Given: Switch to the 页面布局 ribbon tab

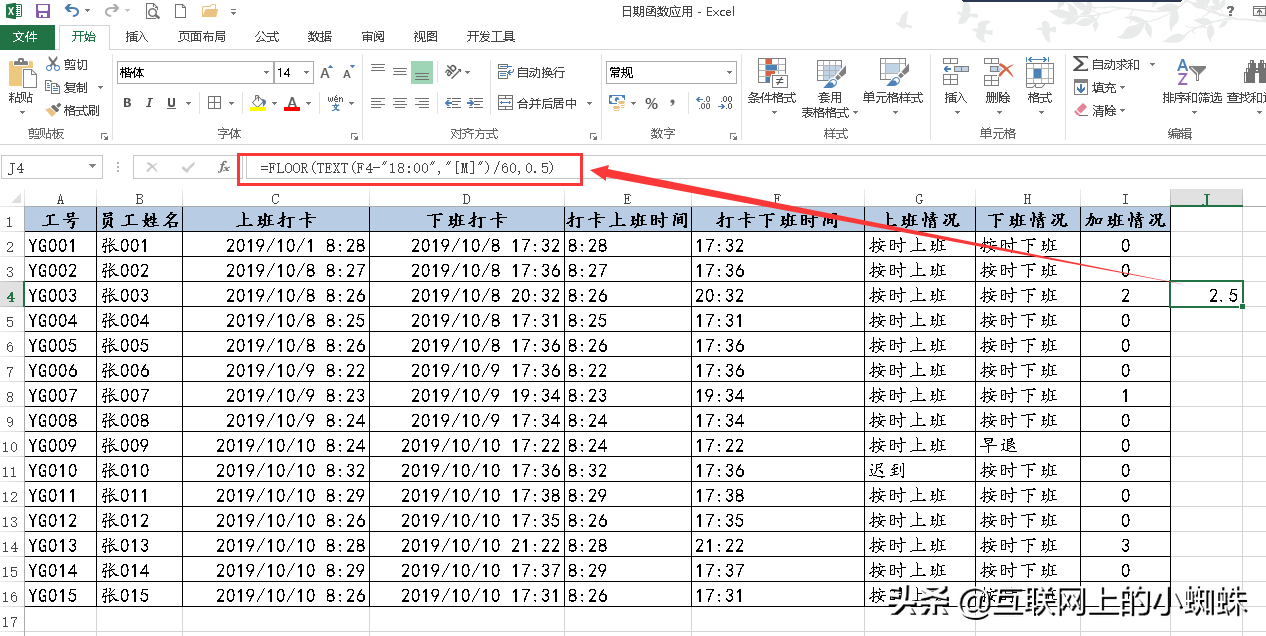Looking at the screenshot, I should [202, 37].
